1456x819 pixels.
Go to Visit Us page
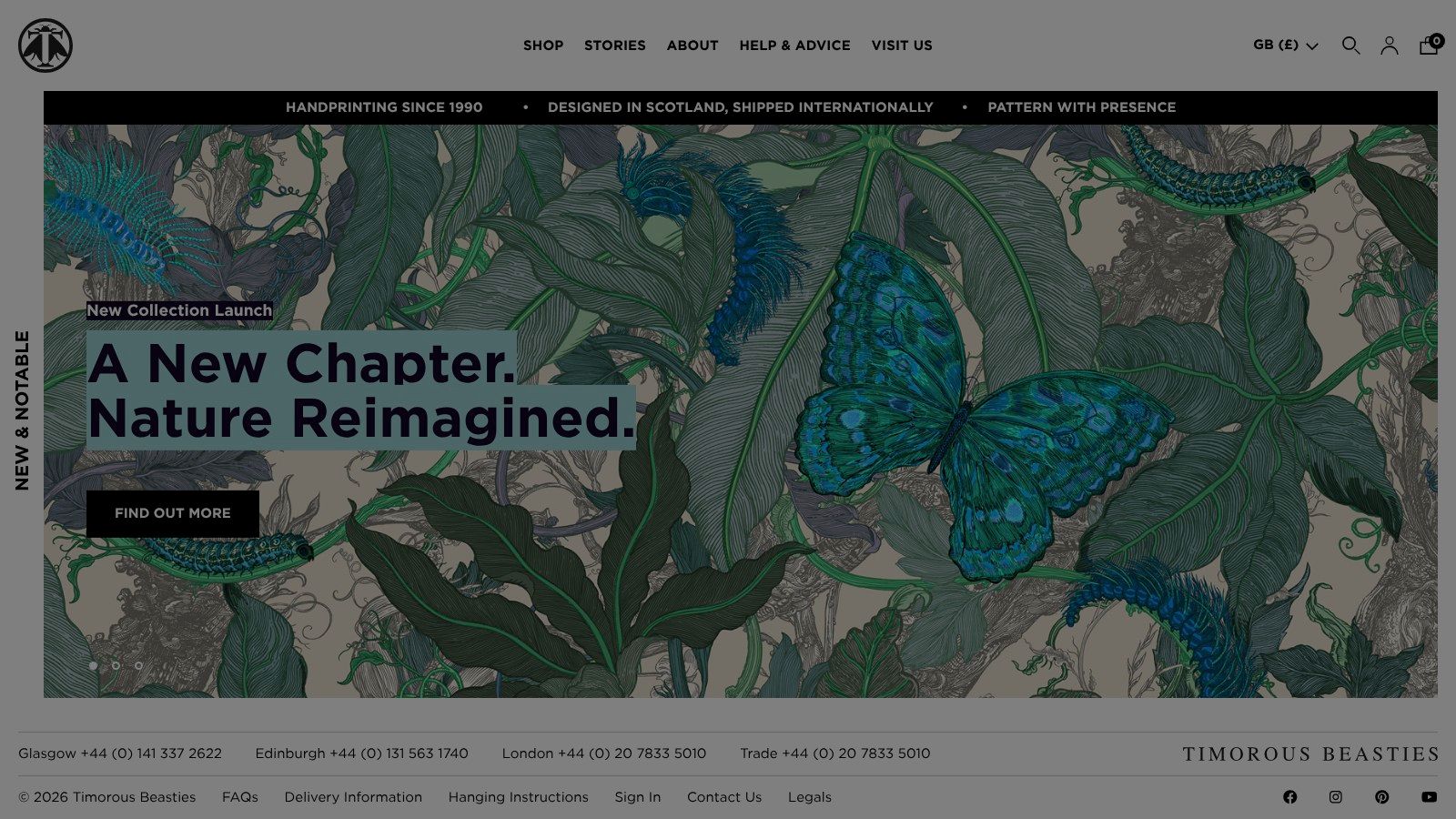coord(902,45)
